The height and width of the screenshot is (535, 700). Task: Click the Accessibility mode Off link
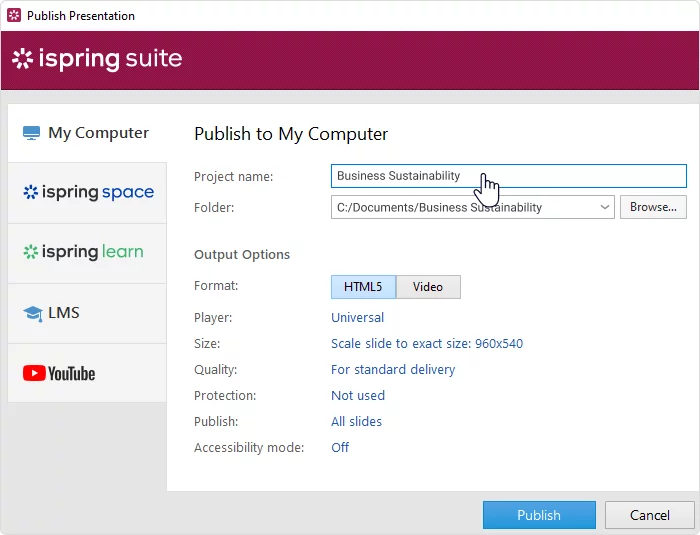[340, 447]
